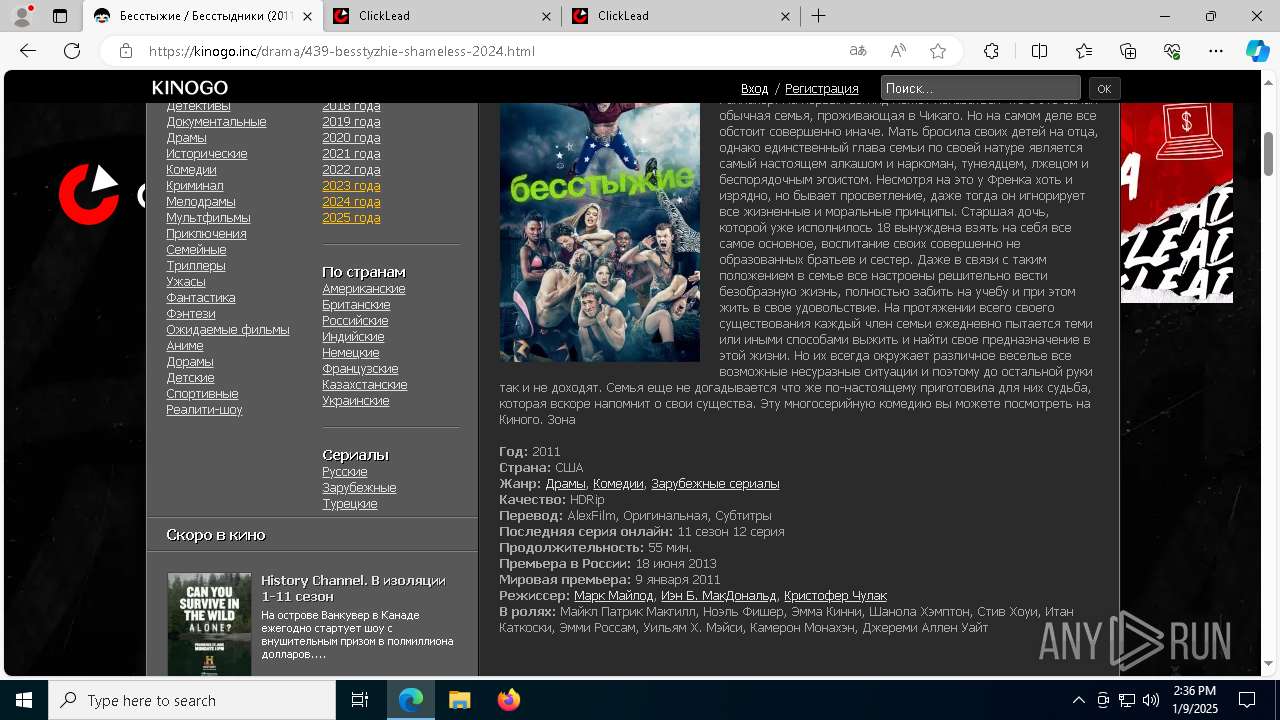Open volume control in tray
The height and width of the screenshot is (720, 1280).
coord(1151,700)
